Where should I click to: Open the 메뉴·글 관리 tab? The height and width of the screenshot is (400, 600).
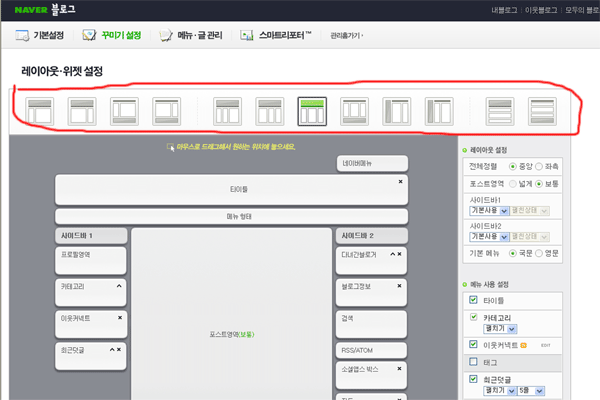(x=200, y=35)
